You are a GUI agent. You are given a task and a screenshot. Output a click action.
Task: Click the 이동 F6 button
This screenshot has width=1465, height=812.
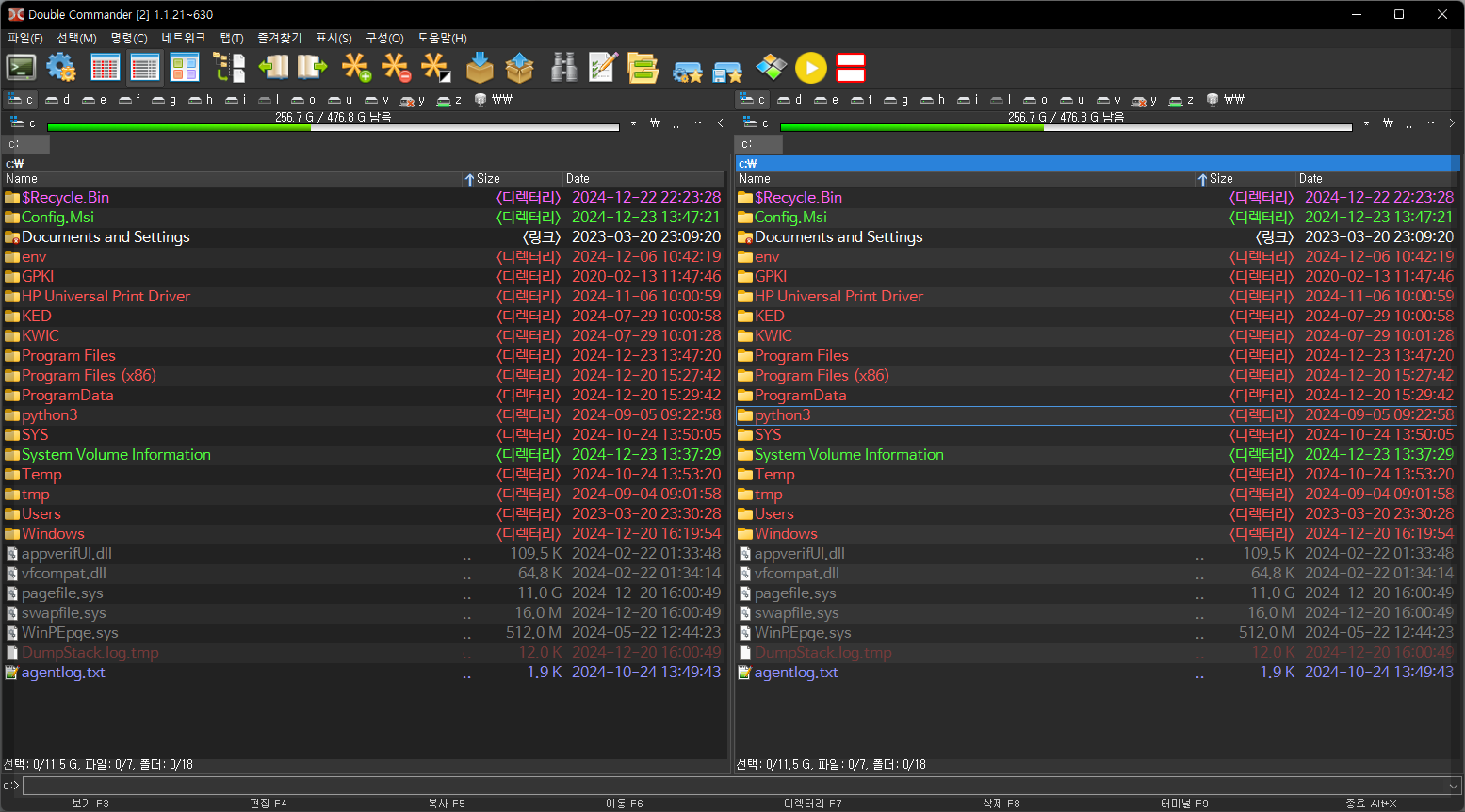[x=625, y=804]
